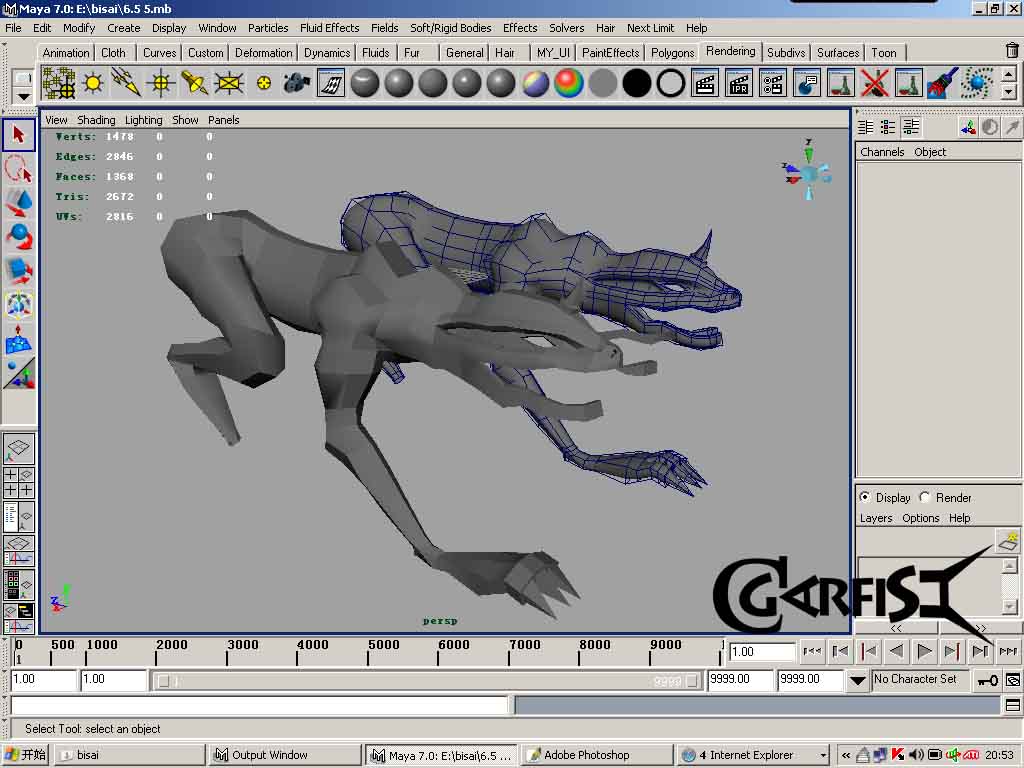The image size is (1024, 768).
Task: Switch to the Polygons shelf tab
Action: point(672,52)
